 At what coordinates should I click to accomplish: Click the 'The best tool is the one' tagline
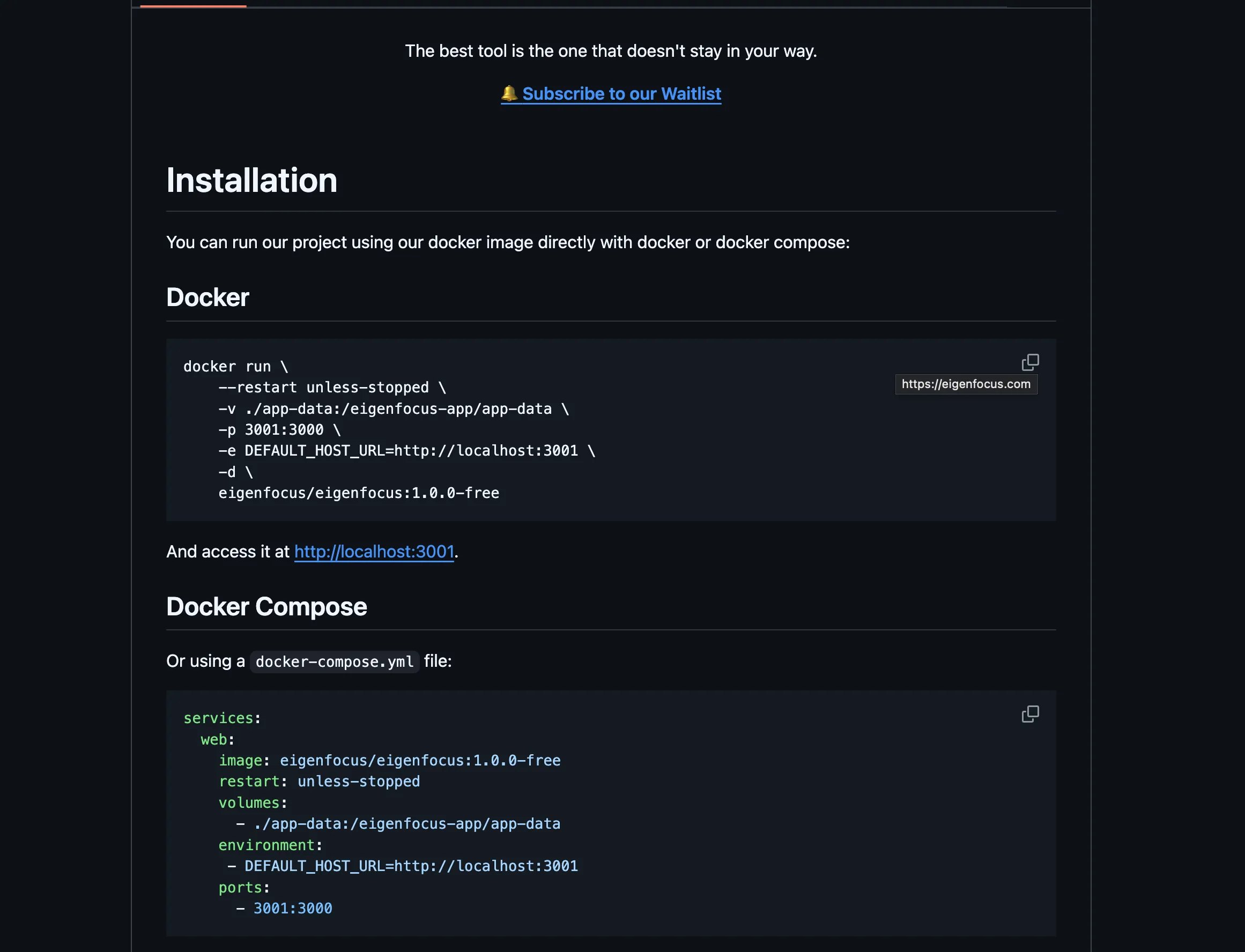(x=611, y=51)
